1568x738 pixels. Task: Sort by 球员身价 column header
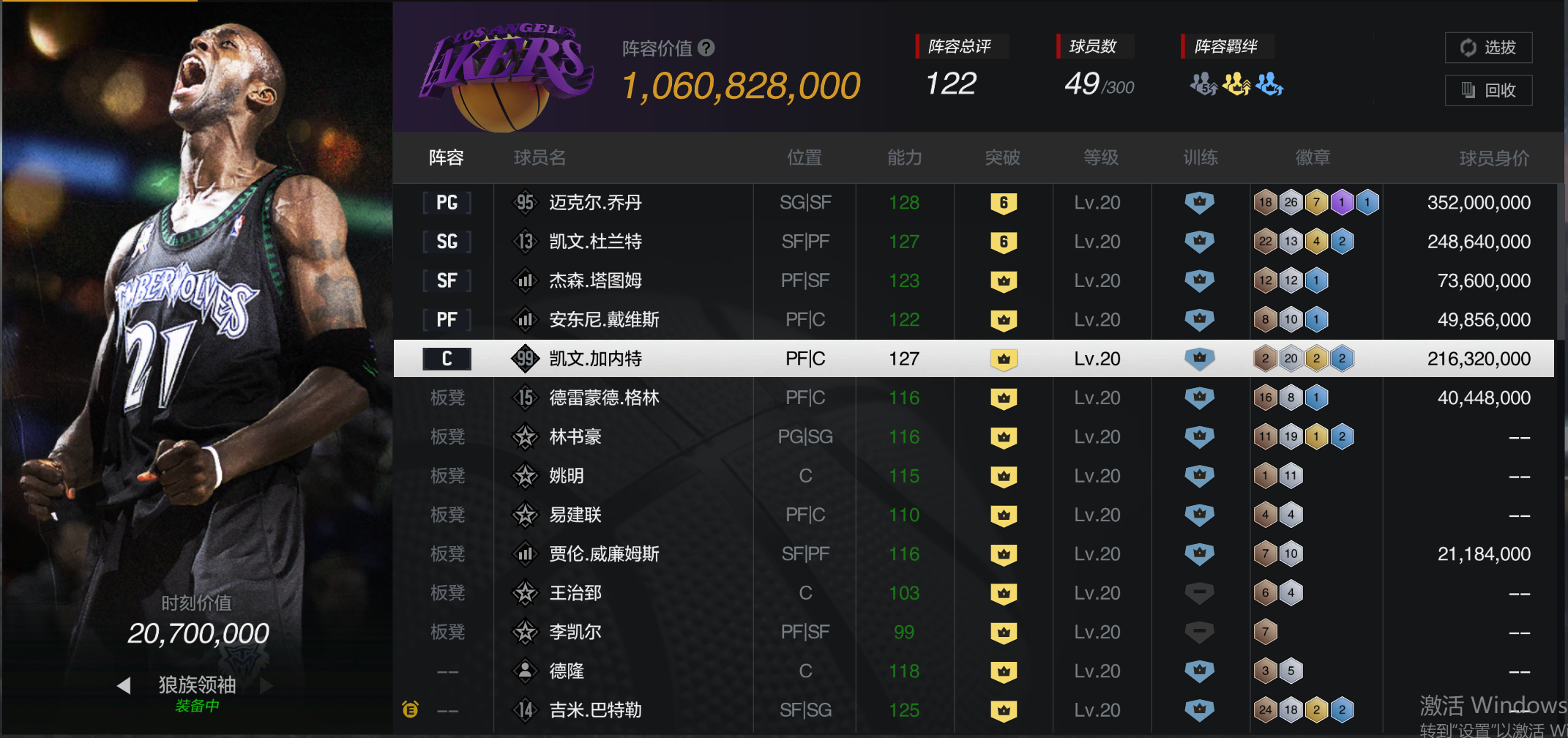click(1494, 158)
